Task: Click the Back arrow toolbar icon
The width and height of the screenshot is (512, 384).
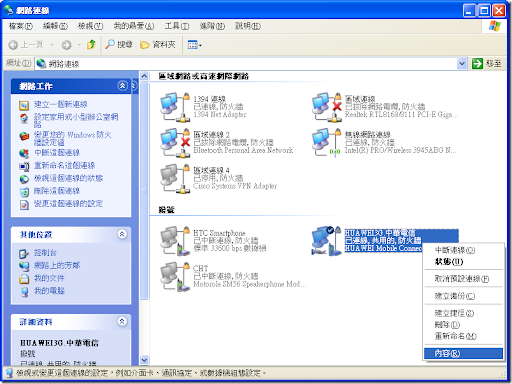Action: pos(13,45)
